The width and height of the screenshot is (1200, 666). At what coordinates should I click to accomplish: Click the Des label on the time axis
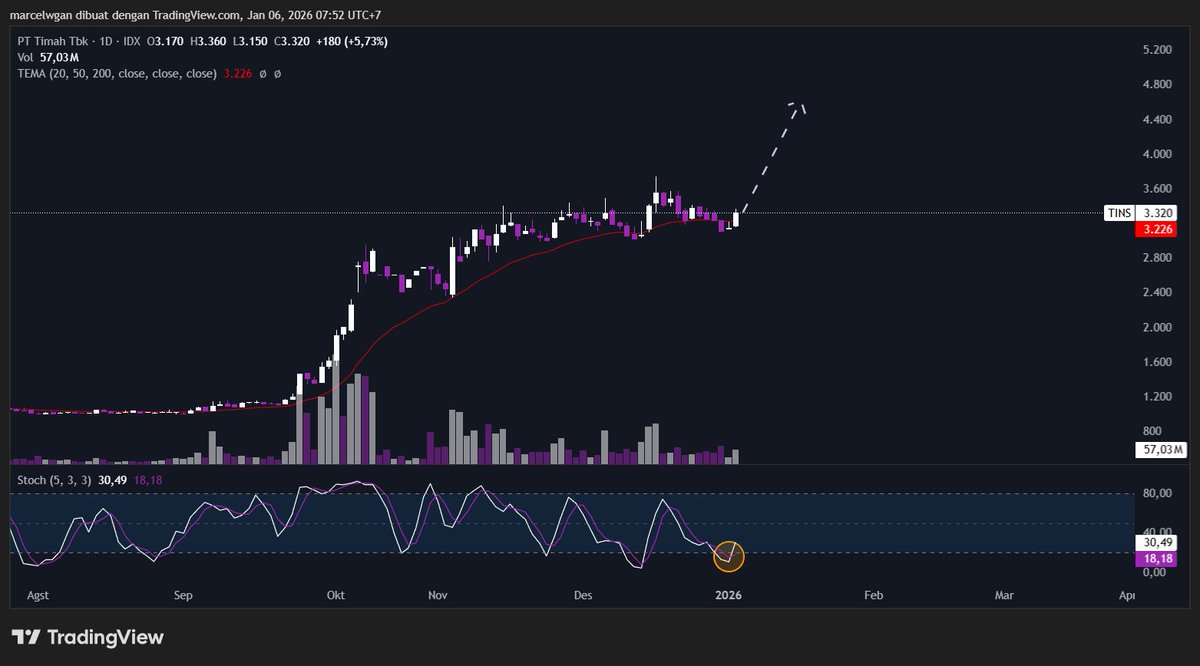(583, 596)
